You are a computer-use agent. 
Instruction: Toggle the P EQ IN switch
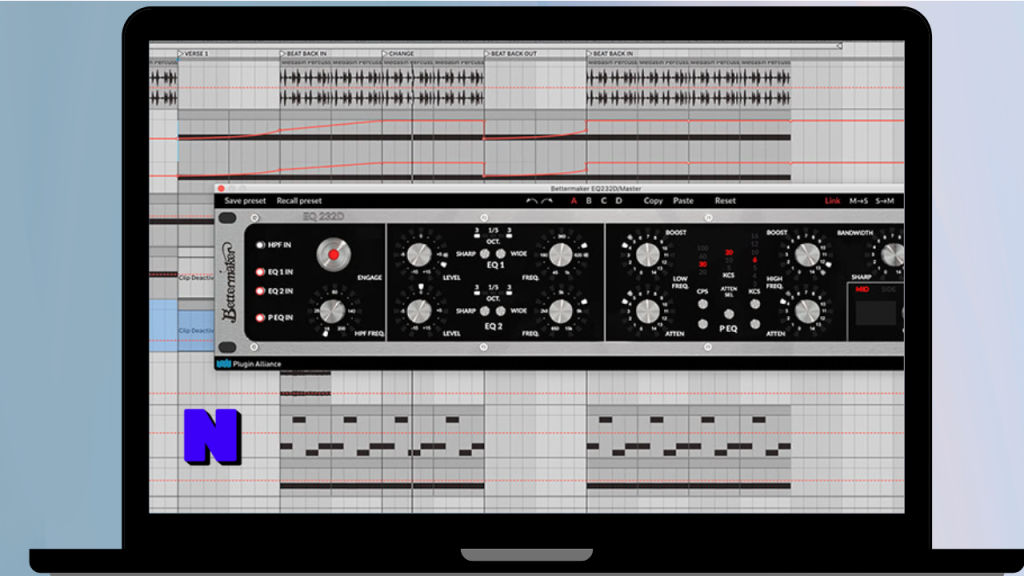click(260, 318)
